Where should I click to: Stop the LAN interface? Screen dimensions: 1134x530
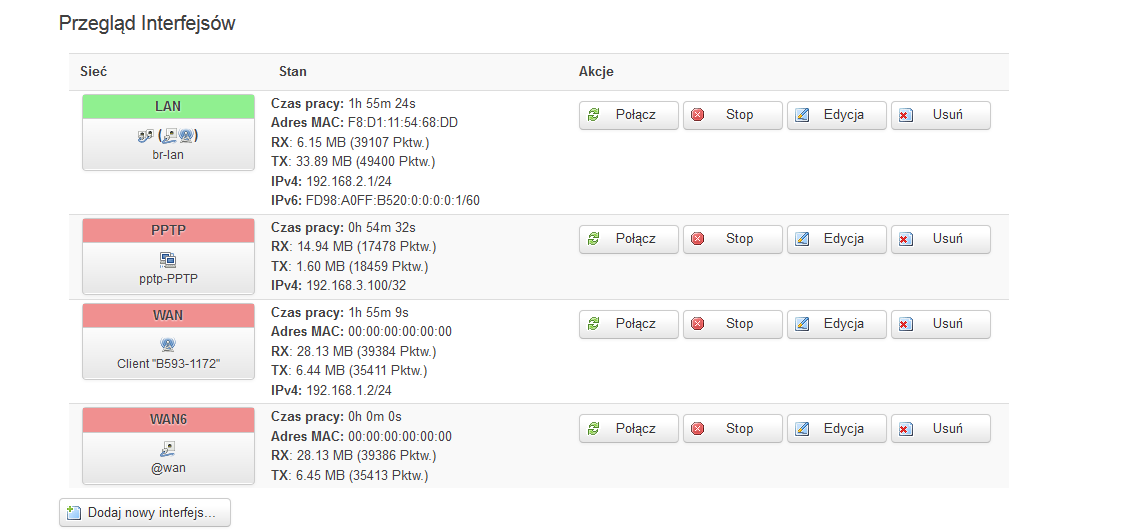(733, 115)
